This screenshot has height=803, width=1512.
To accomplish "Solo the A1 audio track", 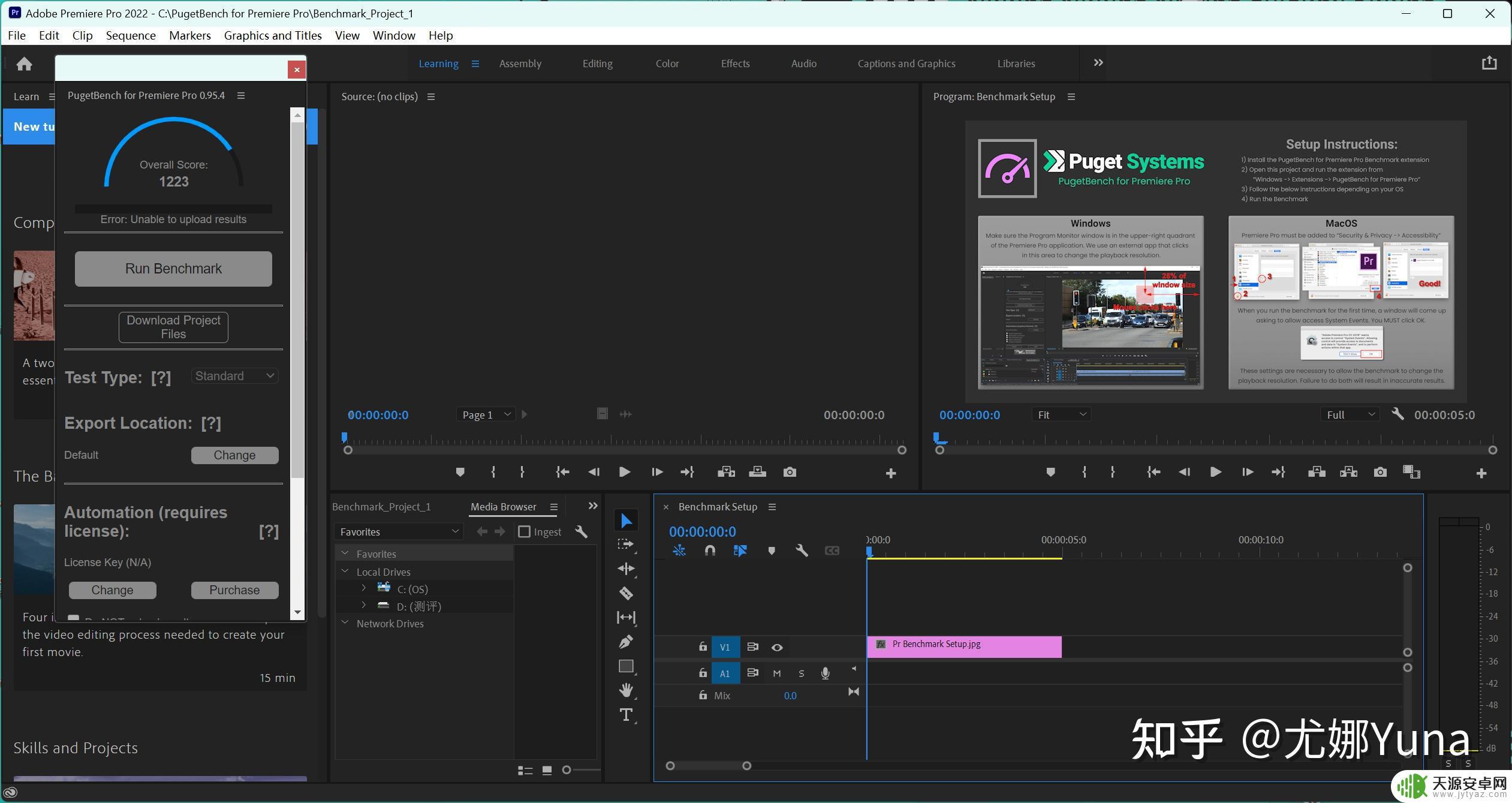I will 802,673.
